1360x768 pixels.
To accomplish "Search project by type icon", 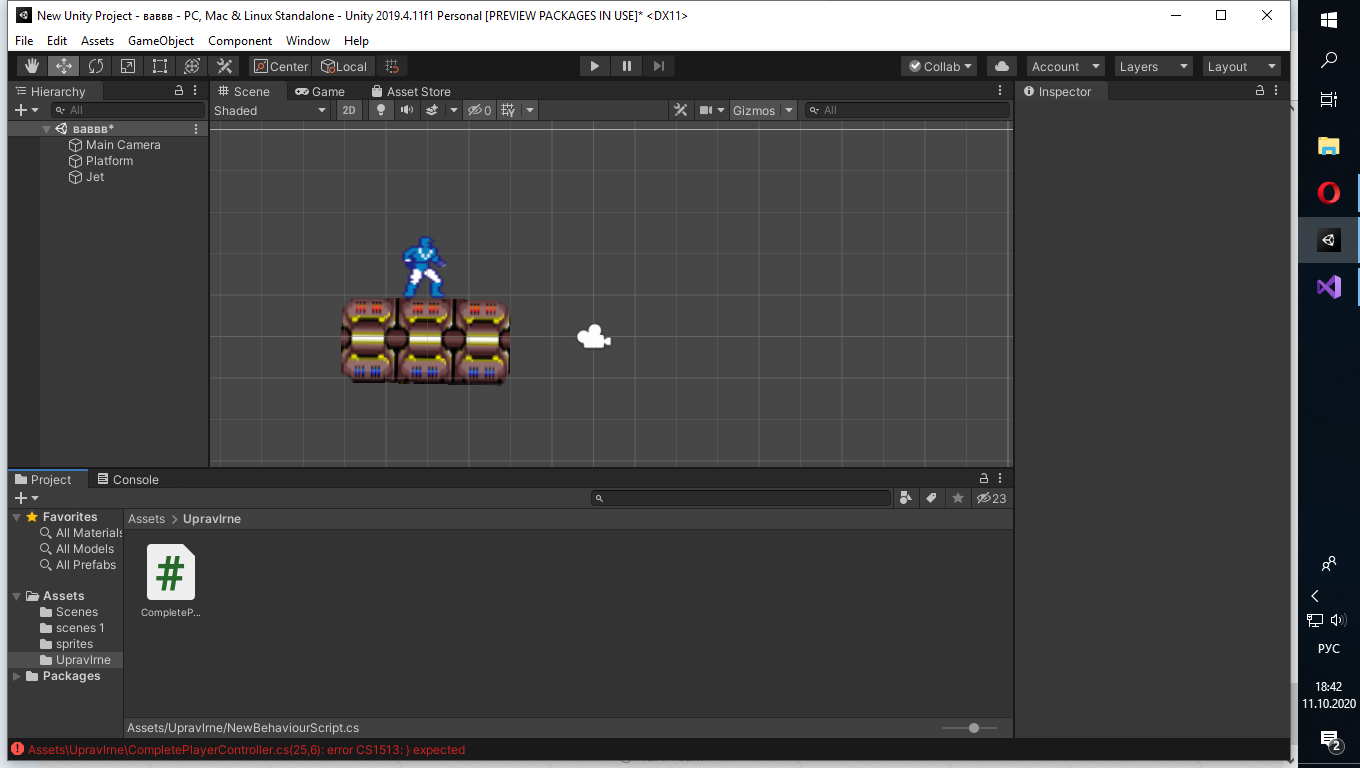I will click(906, 498).
